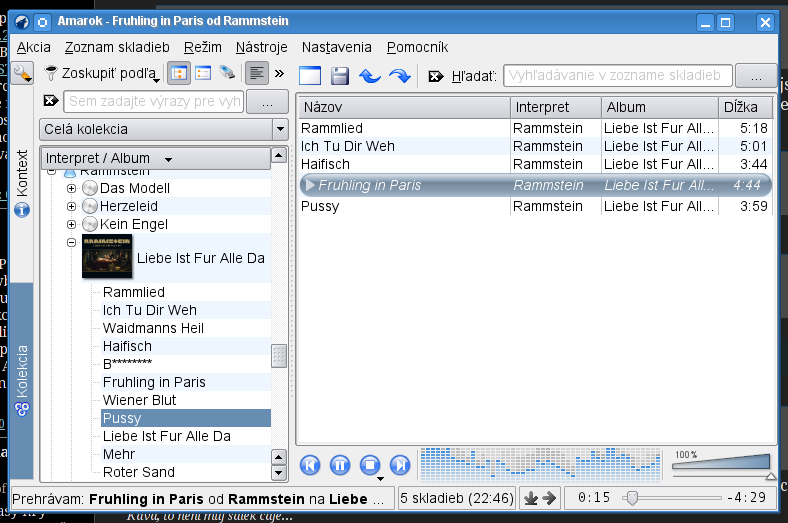Open Zoskupiť podľa grouping dropdown
Screen dimensions: 788x523
pyautogui.click(x=102, y=73)
